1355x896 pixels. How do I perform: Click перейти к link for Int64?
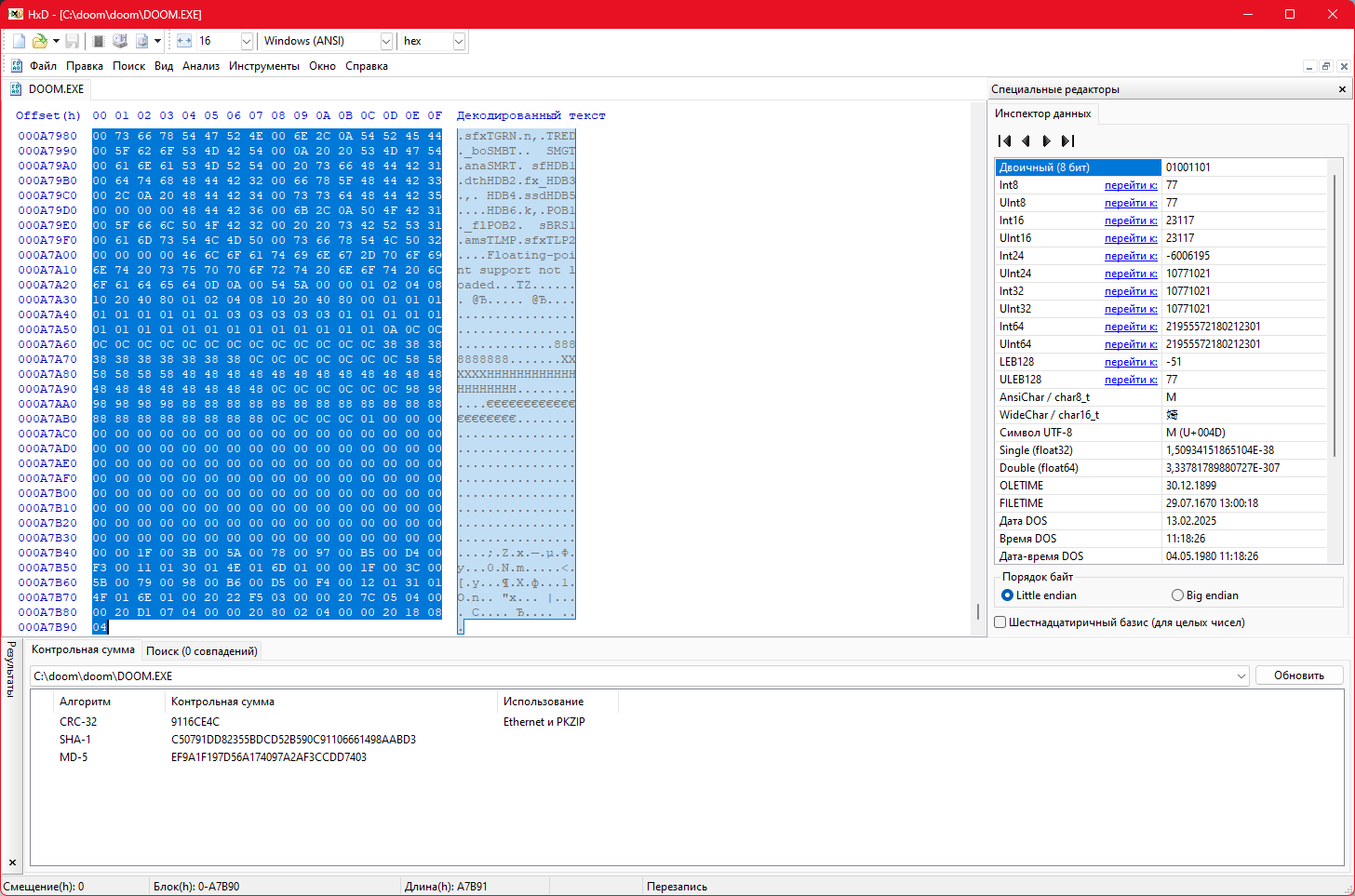(1131, 327)
